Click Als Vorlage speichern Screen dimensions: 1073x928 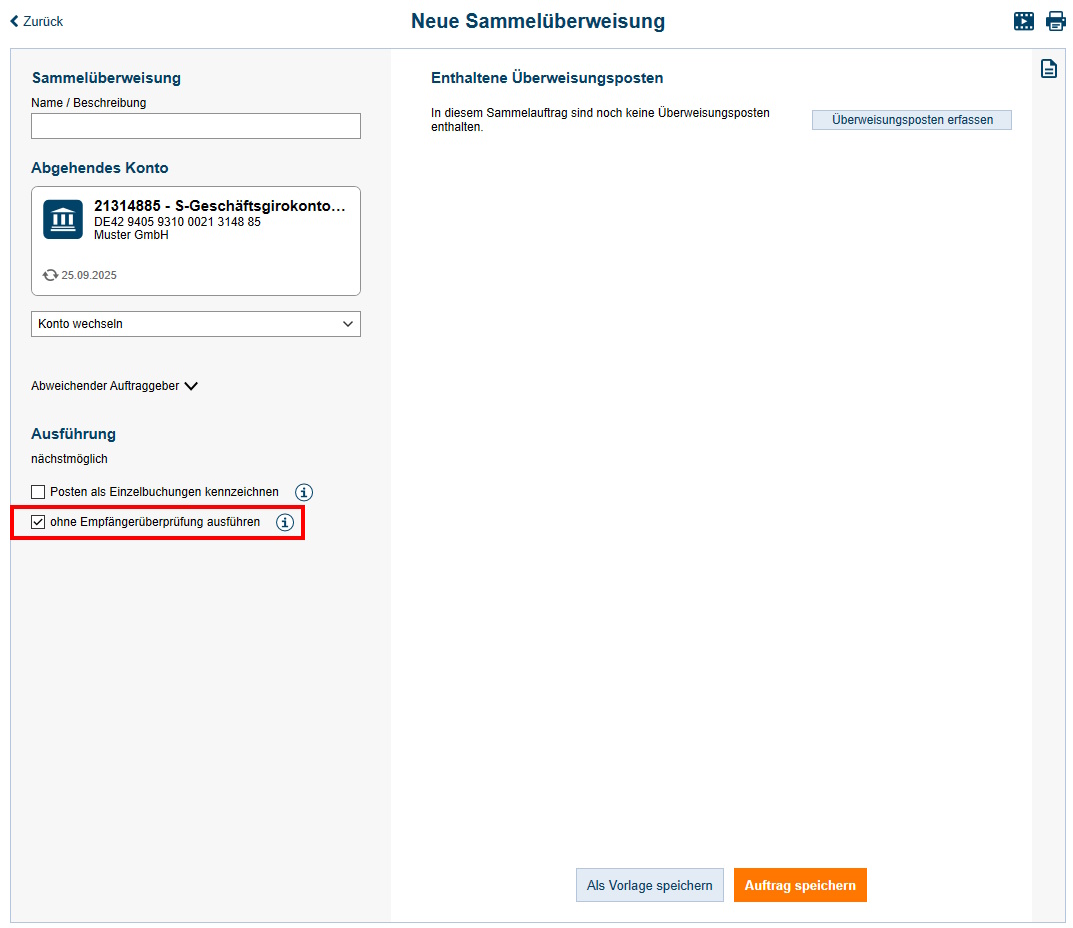click(x=649, y=885)
